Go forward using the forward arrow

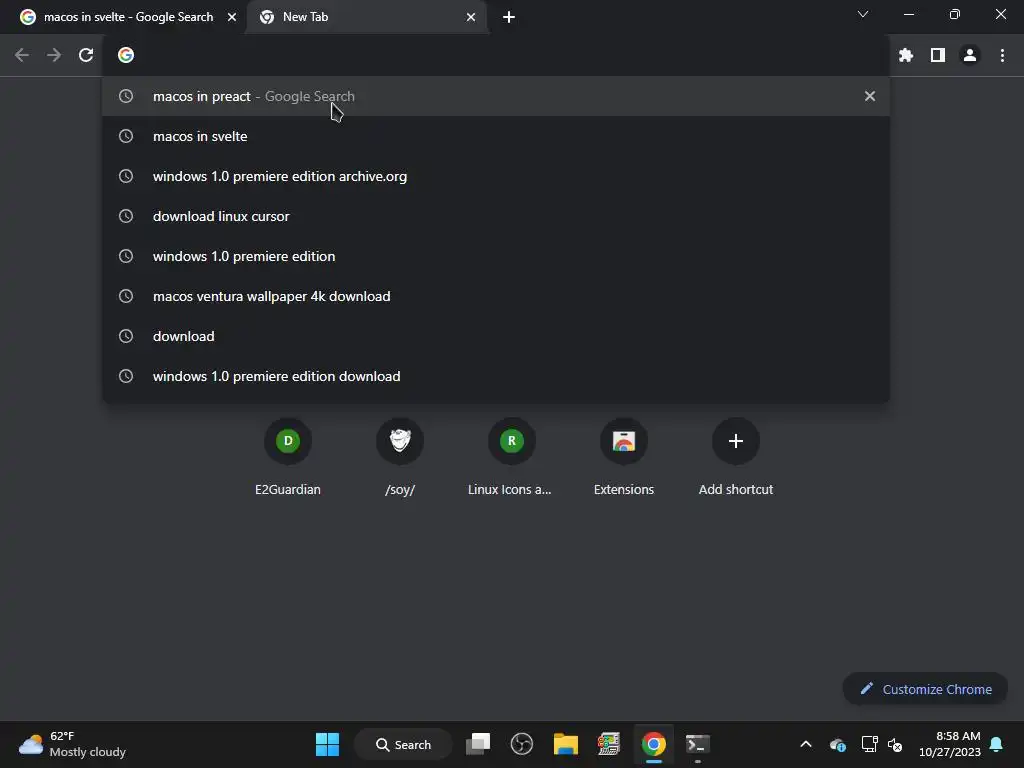(54, 56)
